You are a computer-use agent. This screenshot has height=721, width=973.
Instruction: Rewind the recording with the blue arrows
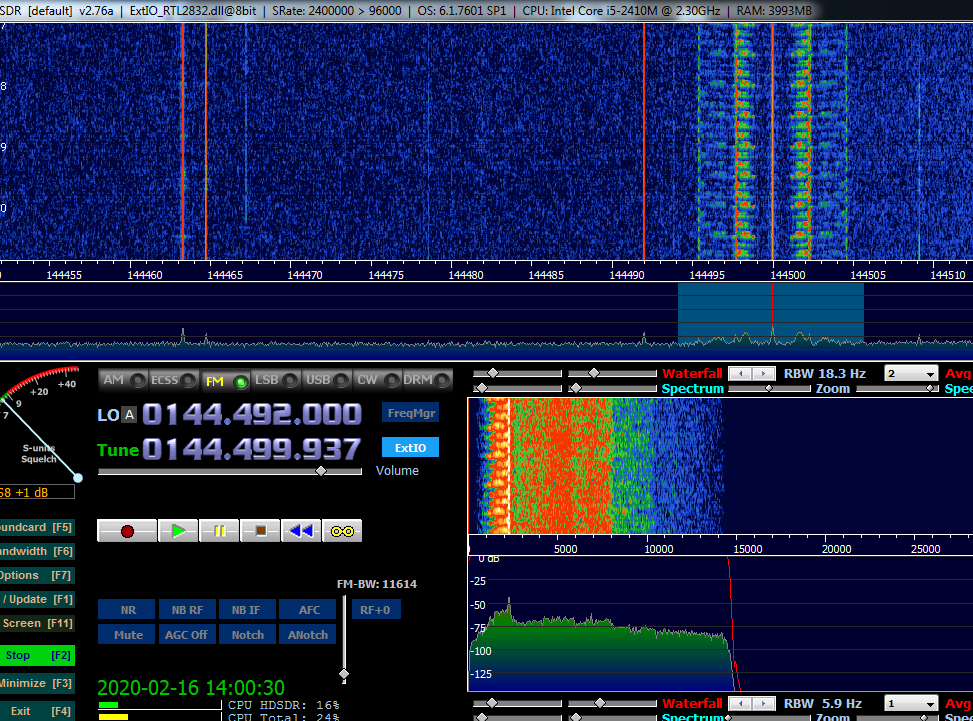coord(301,531)
